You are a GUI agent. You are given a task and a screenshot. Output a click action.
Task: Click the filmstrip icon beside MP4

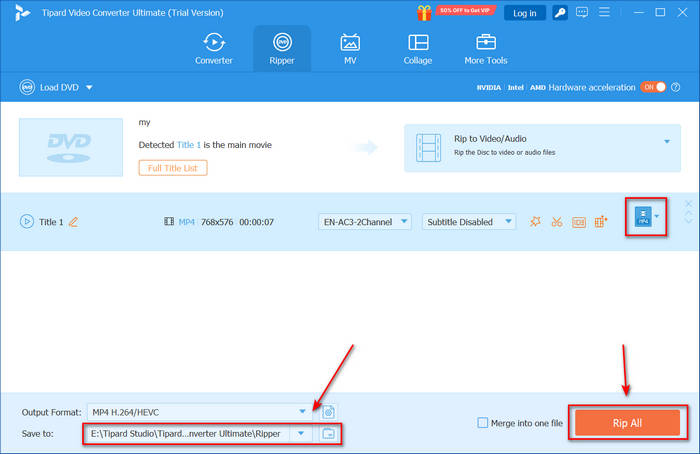click(x=169, y=221)
